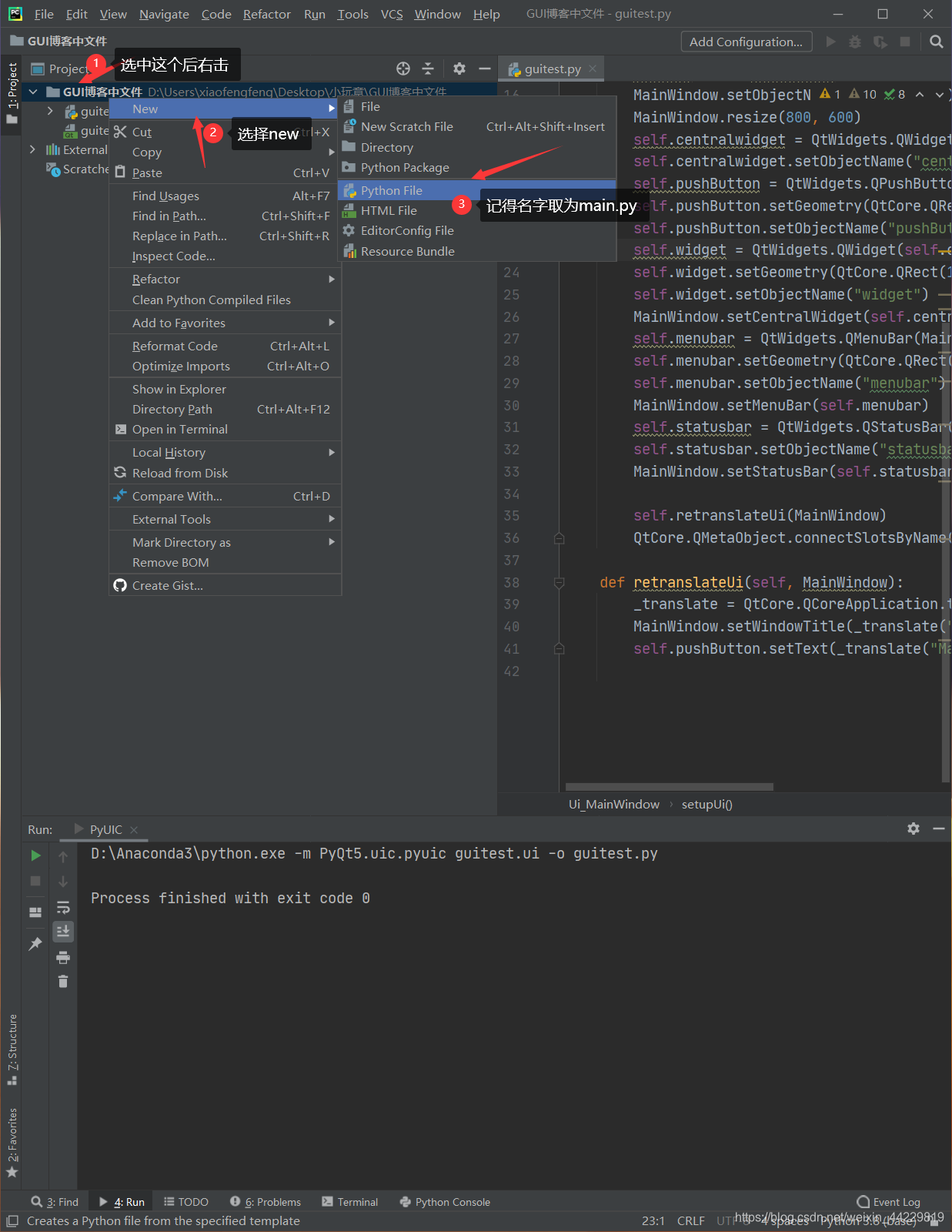Click the disabled Run icon in top toolbar
Image resolution: width=952 pixels, height=1232 pixels.
[x=830, y=42]
